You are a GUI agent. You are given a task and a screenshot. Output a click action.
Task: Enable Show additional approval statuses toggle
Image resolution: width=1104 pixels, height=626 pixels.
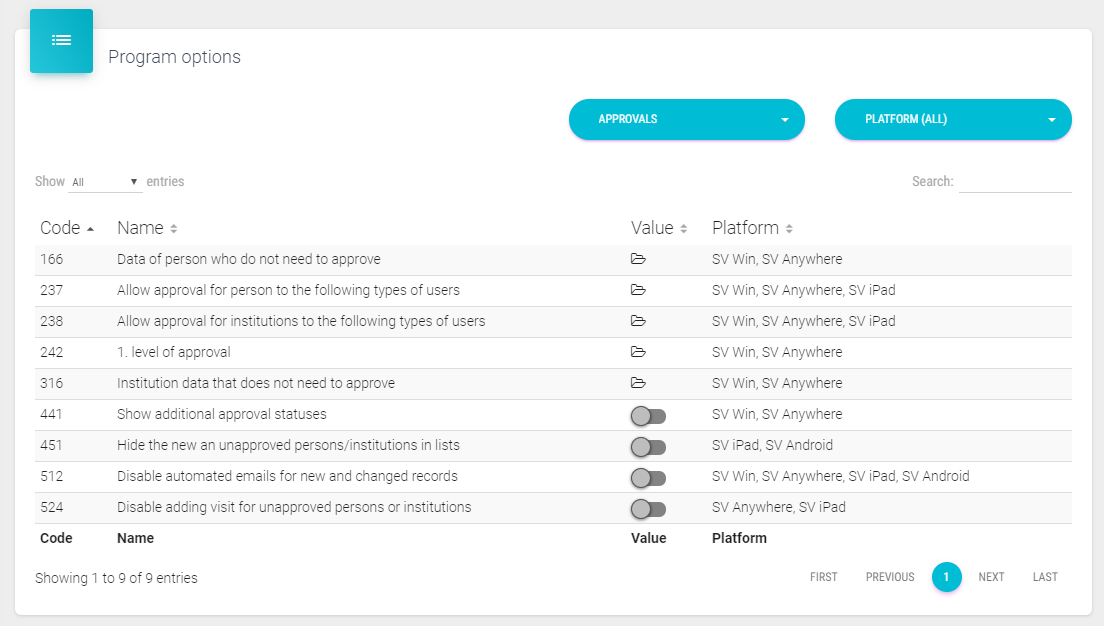(x=648, y=416)
